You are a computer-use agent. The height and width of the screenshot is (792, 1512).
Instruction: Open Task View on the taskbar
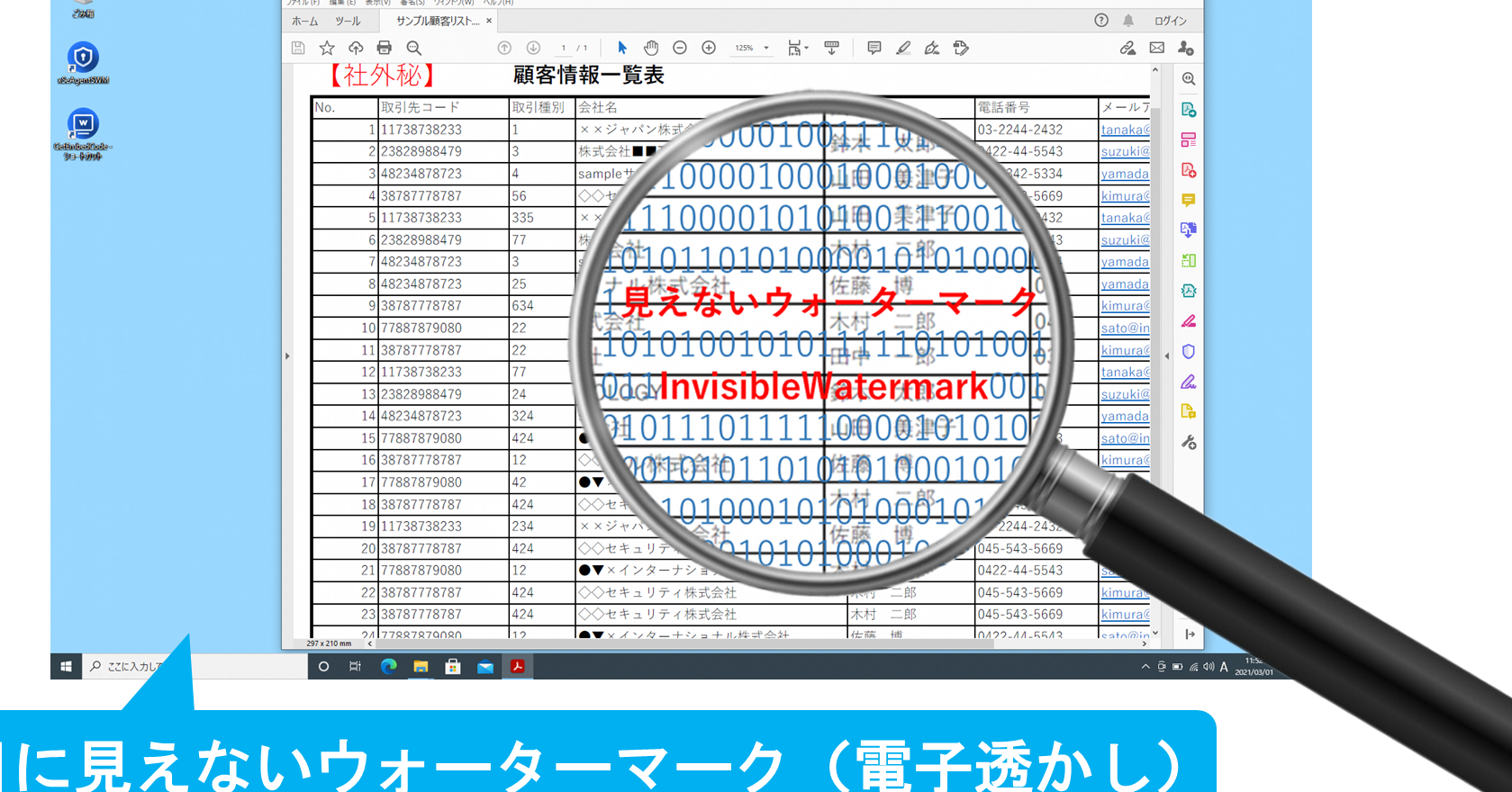tap(356, 667)
